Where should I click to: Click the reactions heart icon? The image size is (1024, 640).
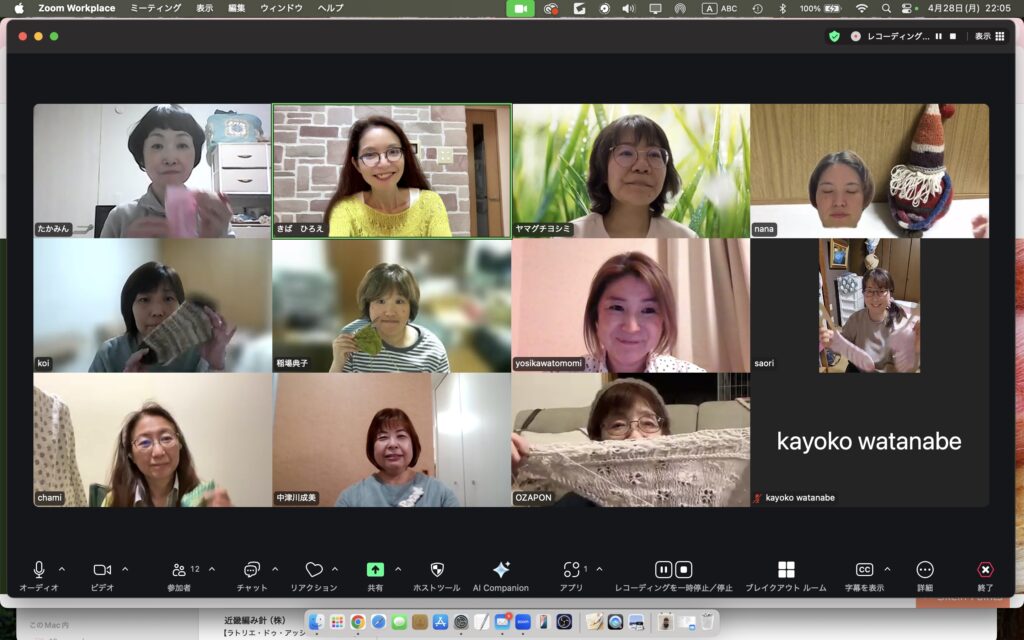coord(314,570)
